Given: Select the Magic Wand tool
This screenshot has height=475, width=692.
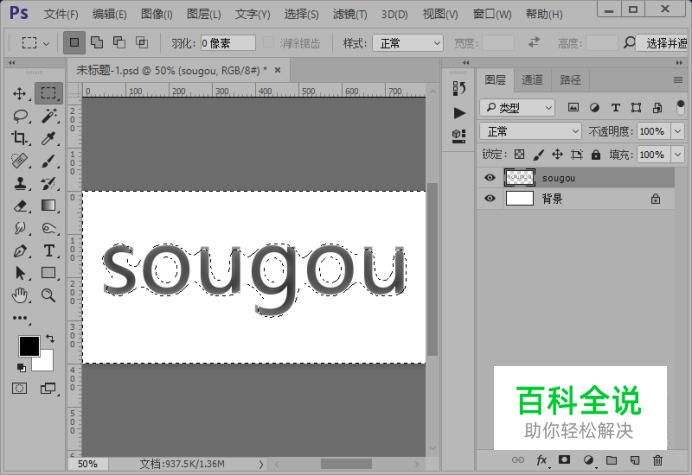Looking at the screenshot, I should coord(49,116).
